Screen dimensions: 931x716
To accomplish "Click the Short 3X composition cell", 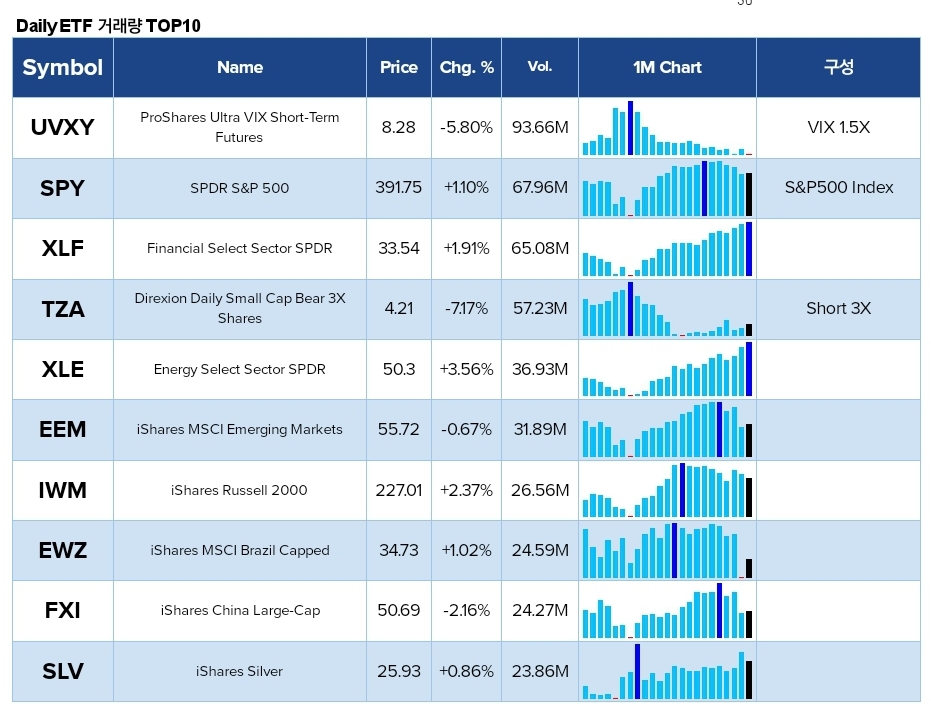I will tap(838, 309).
